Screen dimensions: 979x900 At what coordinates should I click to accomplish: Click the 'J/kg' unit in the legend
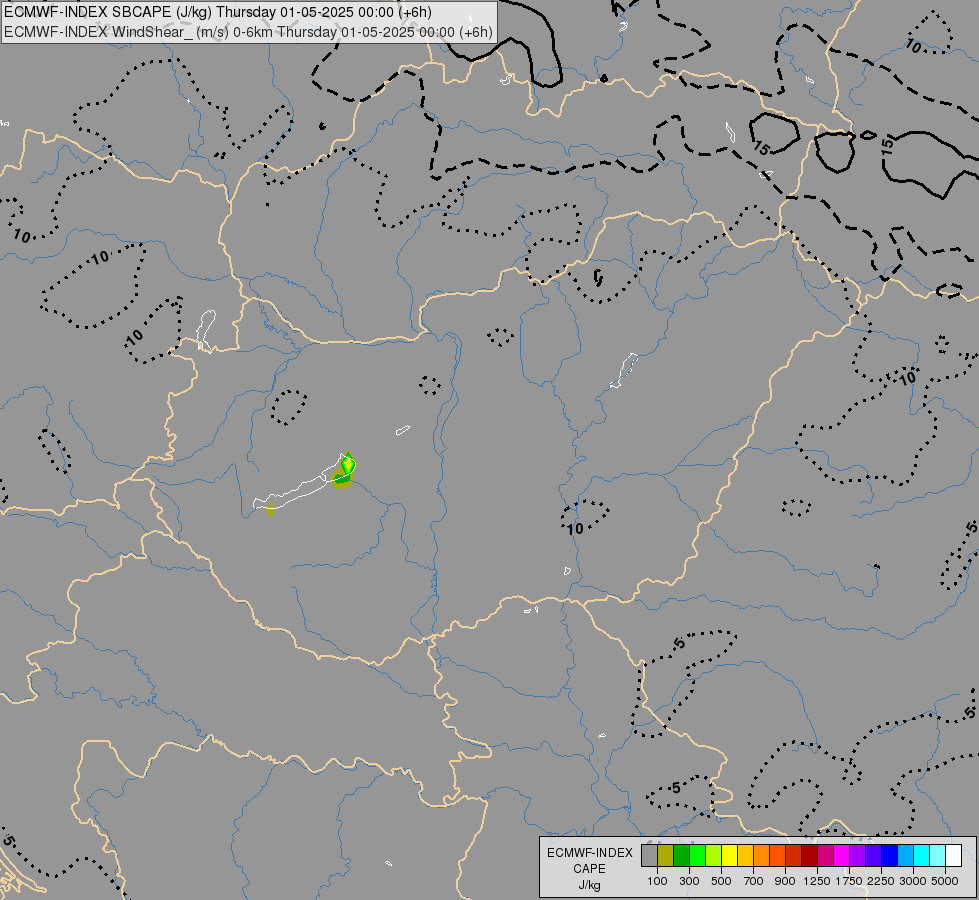[x=589, y=885]
